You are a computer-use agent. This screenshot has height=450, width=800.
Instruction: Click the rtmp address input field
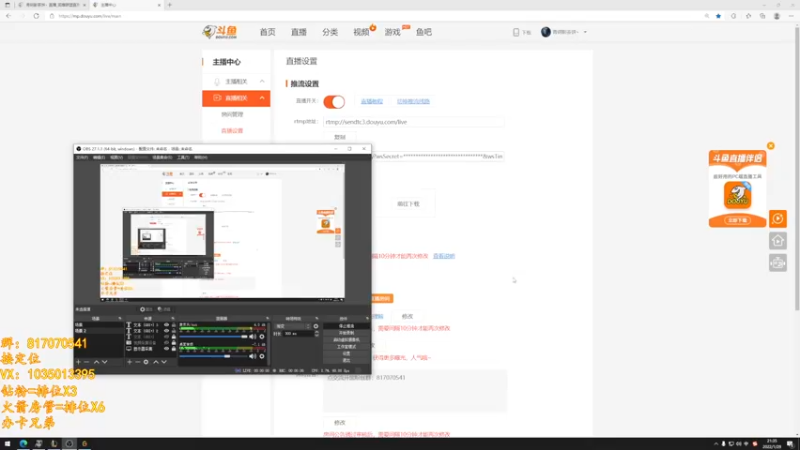[x=413, y=122]
